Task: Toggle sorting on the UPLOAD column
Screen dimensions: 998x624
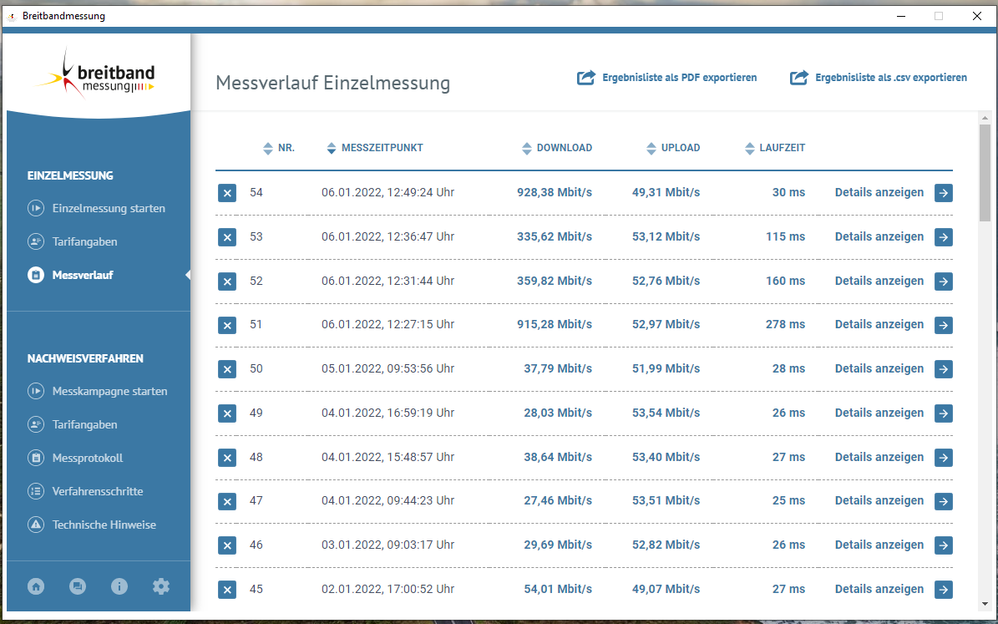Action: coord(650,147)
